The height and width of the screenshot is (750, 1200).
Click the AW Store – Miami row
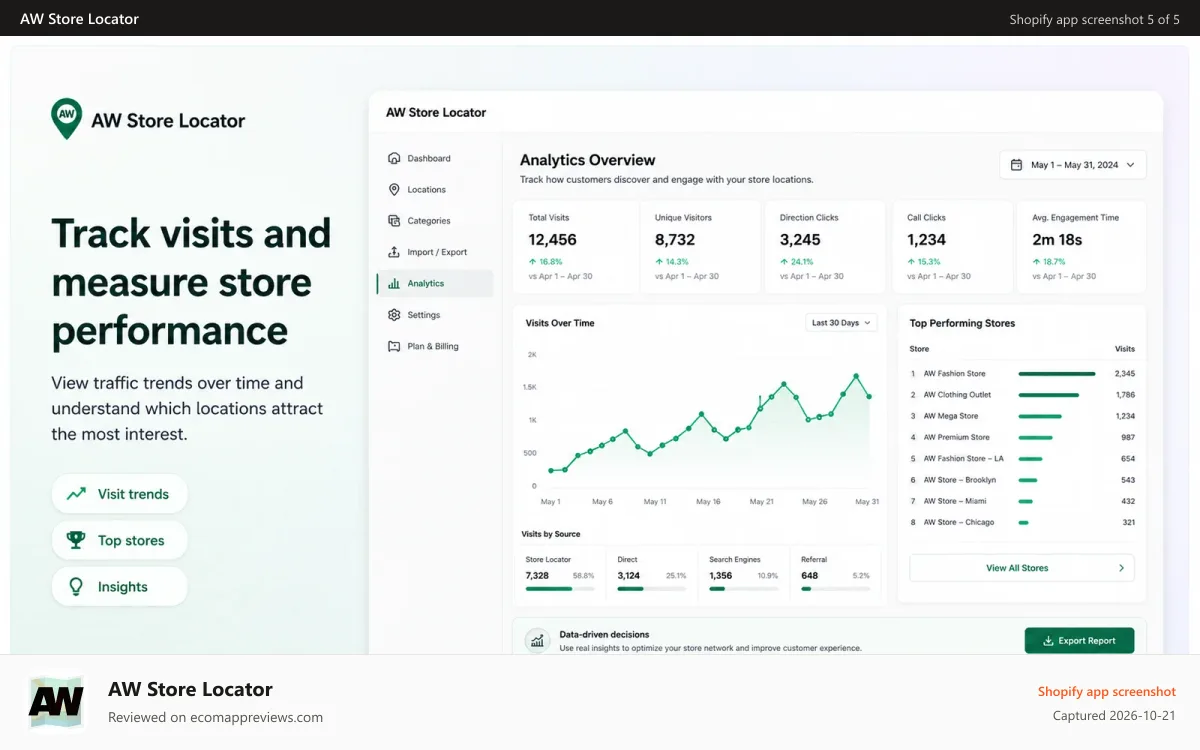[x=1022, y=501]
